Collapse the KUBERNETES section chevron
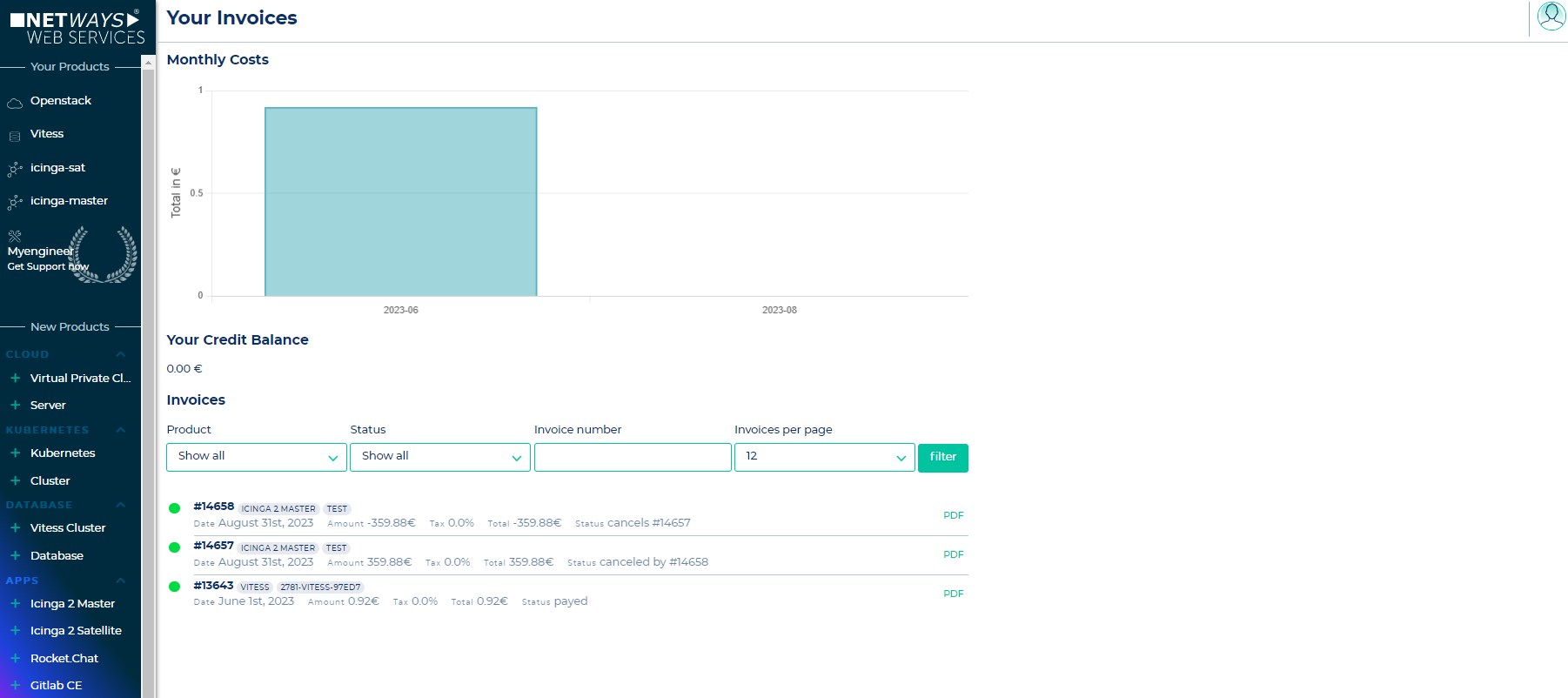Screen dimensions: 1568x698 pyautogui.click(x=121, y=430)
